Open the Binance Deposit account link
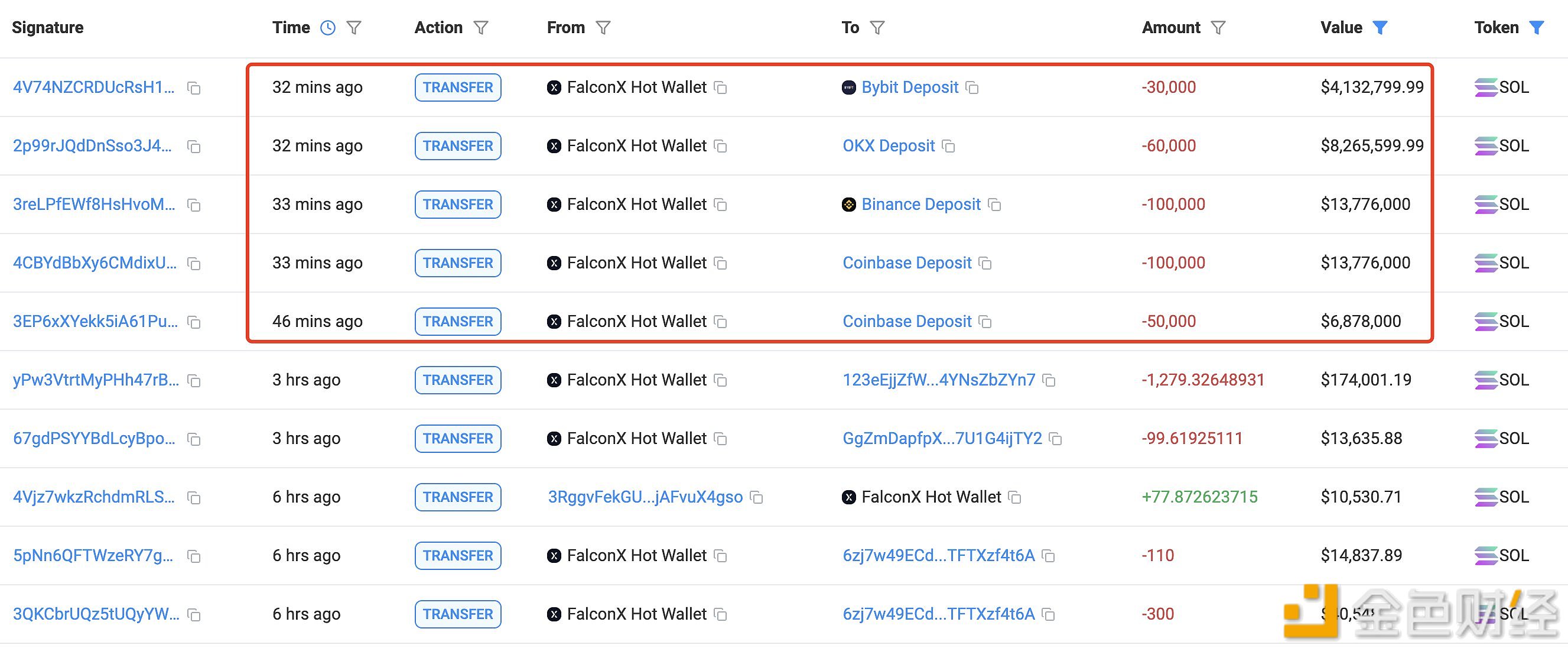1568x648 pixels. tap(920, 205)
